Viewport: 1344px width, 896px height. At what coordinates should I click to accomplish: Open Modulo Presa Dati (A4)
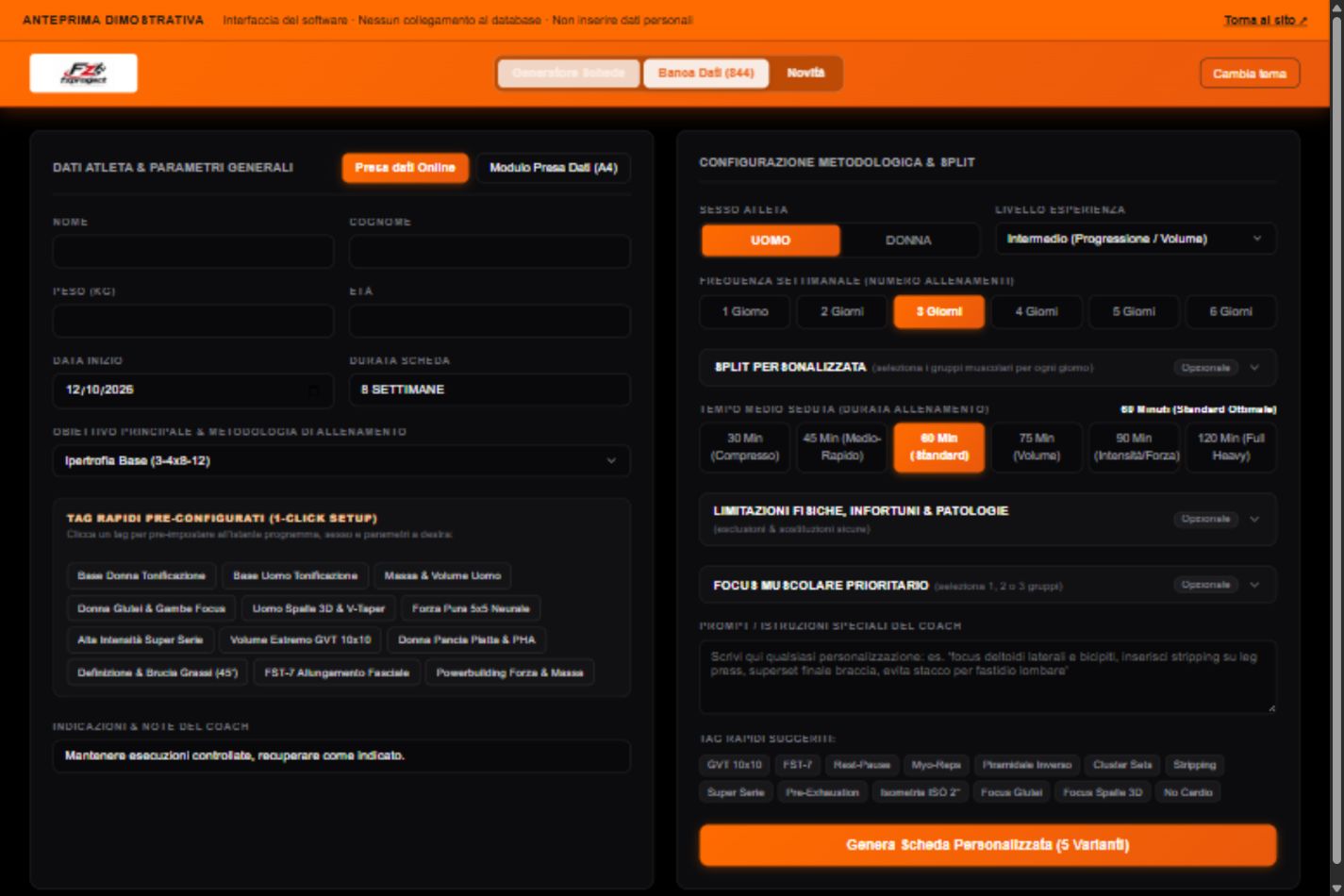554,168
